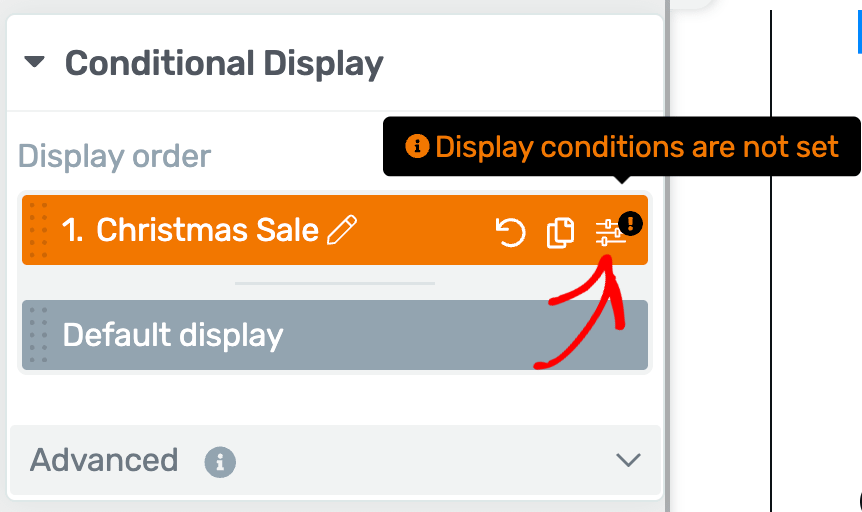Click the Display order label
862x512 pixels.
click(x=114, y=156)
